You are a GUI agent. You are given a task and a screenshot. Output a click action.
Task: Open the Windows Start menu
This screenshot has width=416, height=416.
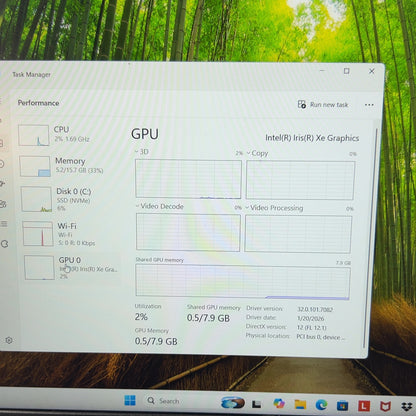coord(130,400)
